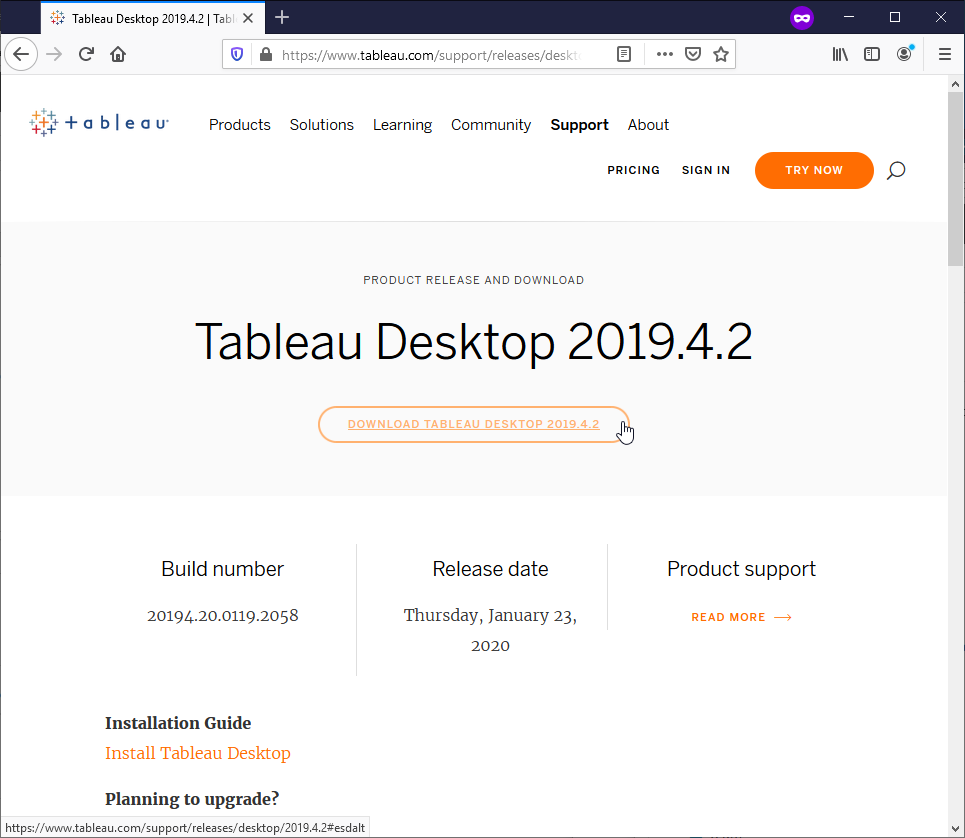Click the scrollbar up arrow

click(x=955, y=84)
